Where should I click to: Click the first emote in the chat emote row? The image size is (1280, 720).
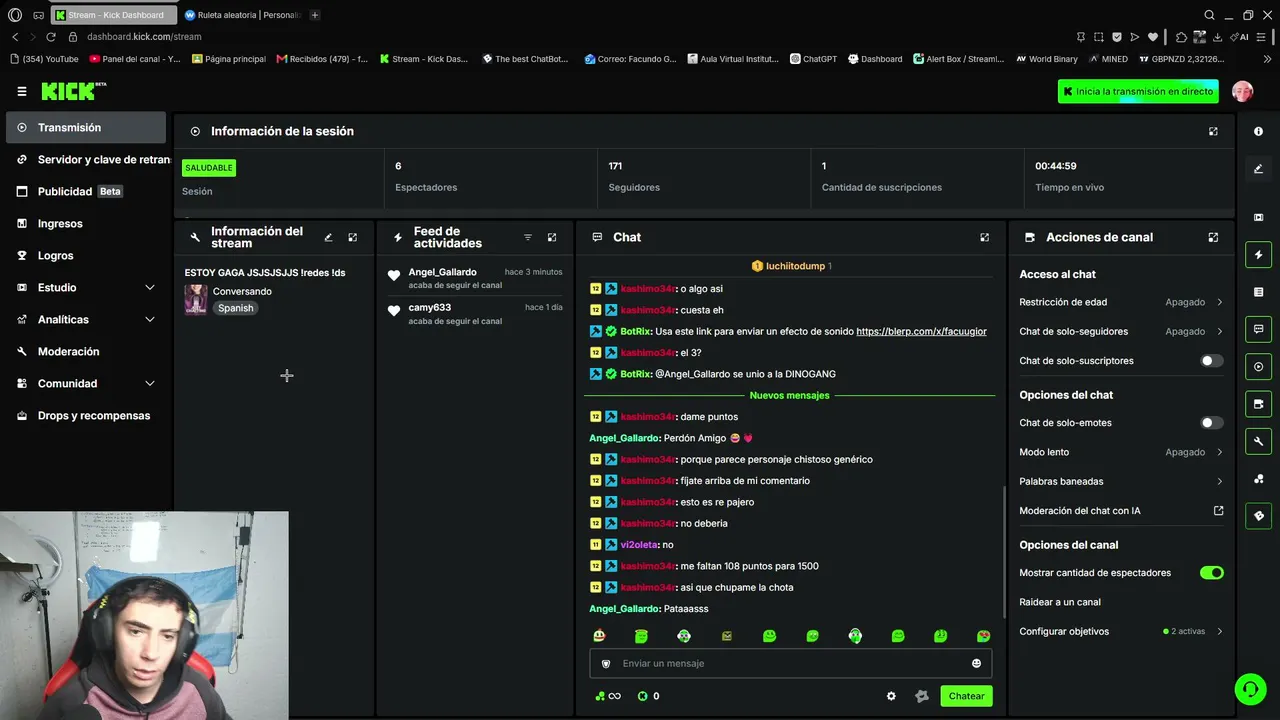coord(599,636)
